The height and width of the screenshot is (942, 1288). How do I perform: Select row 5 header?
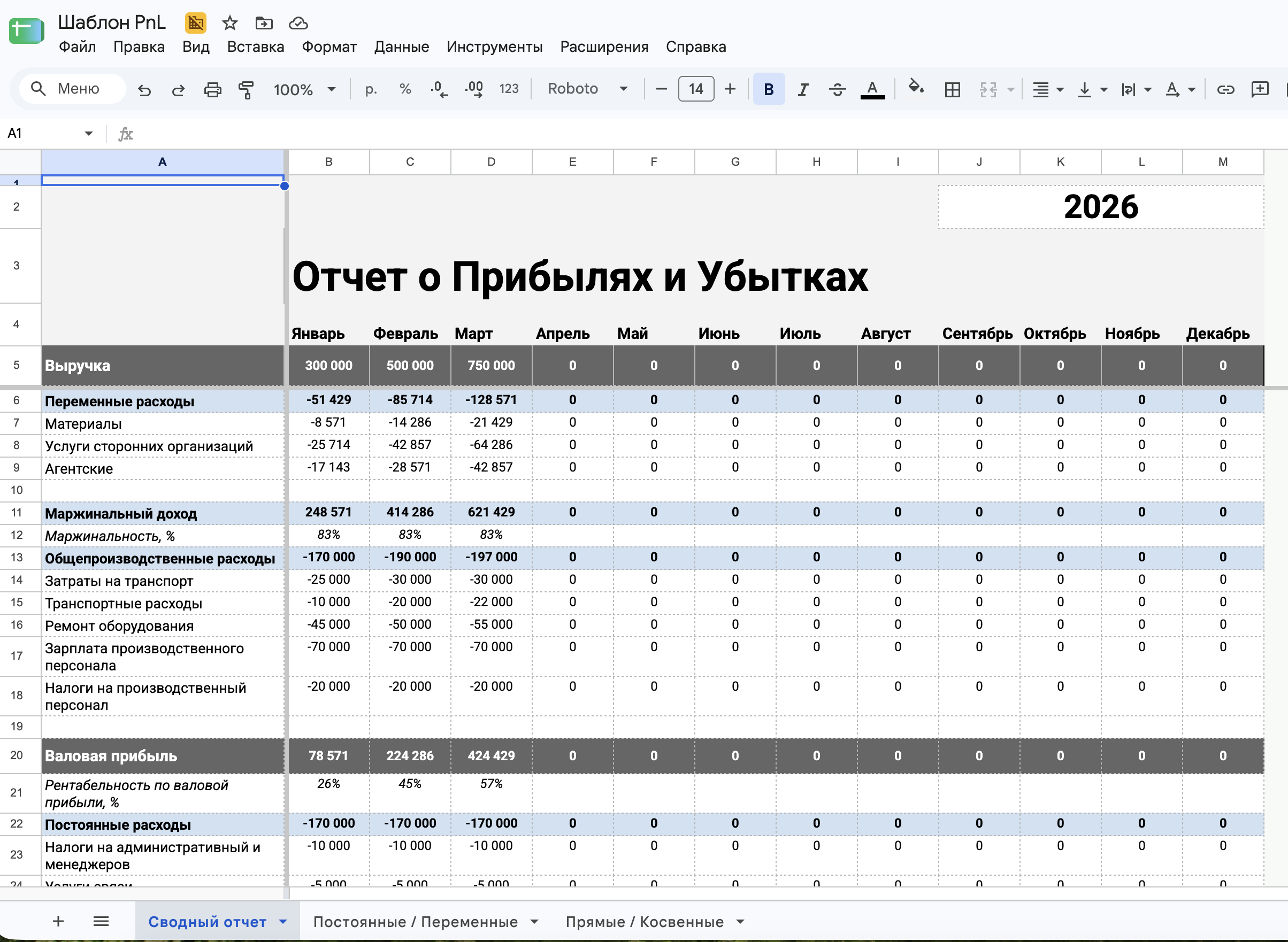click(x=17, y=365)
